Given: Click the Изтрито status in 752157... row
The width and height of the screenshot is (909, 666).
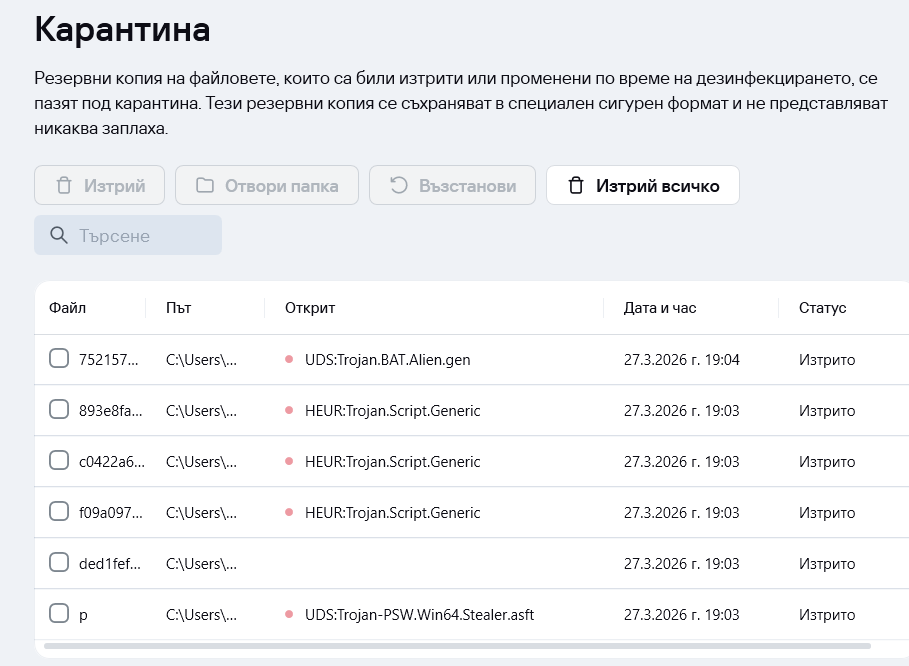Looking at the screenshot, I should [x=827, y=360].
